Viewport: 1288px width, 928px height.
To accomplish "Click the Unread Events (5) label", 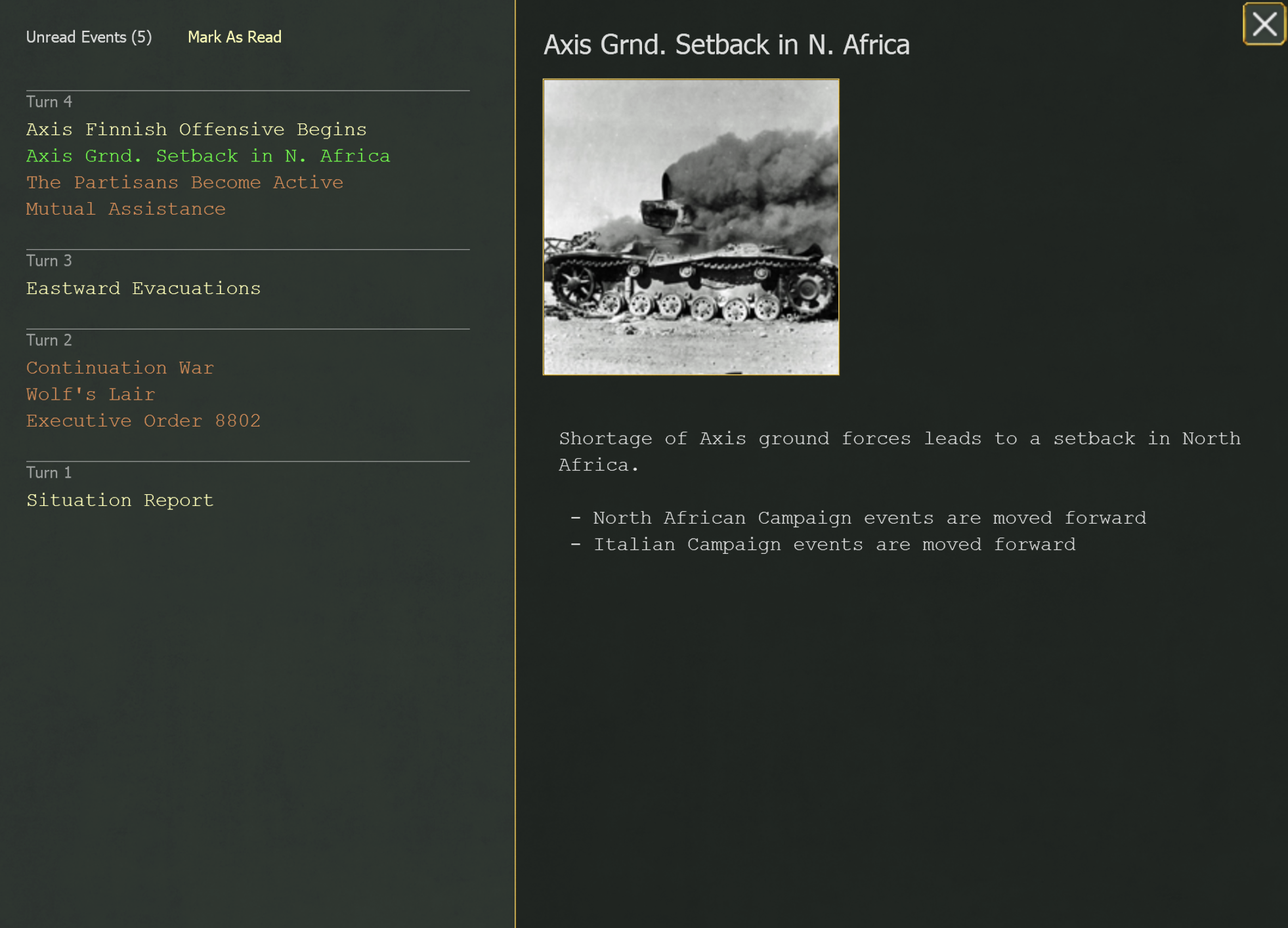I will [89, 37].
